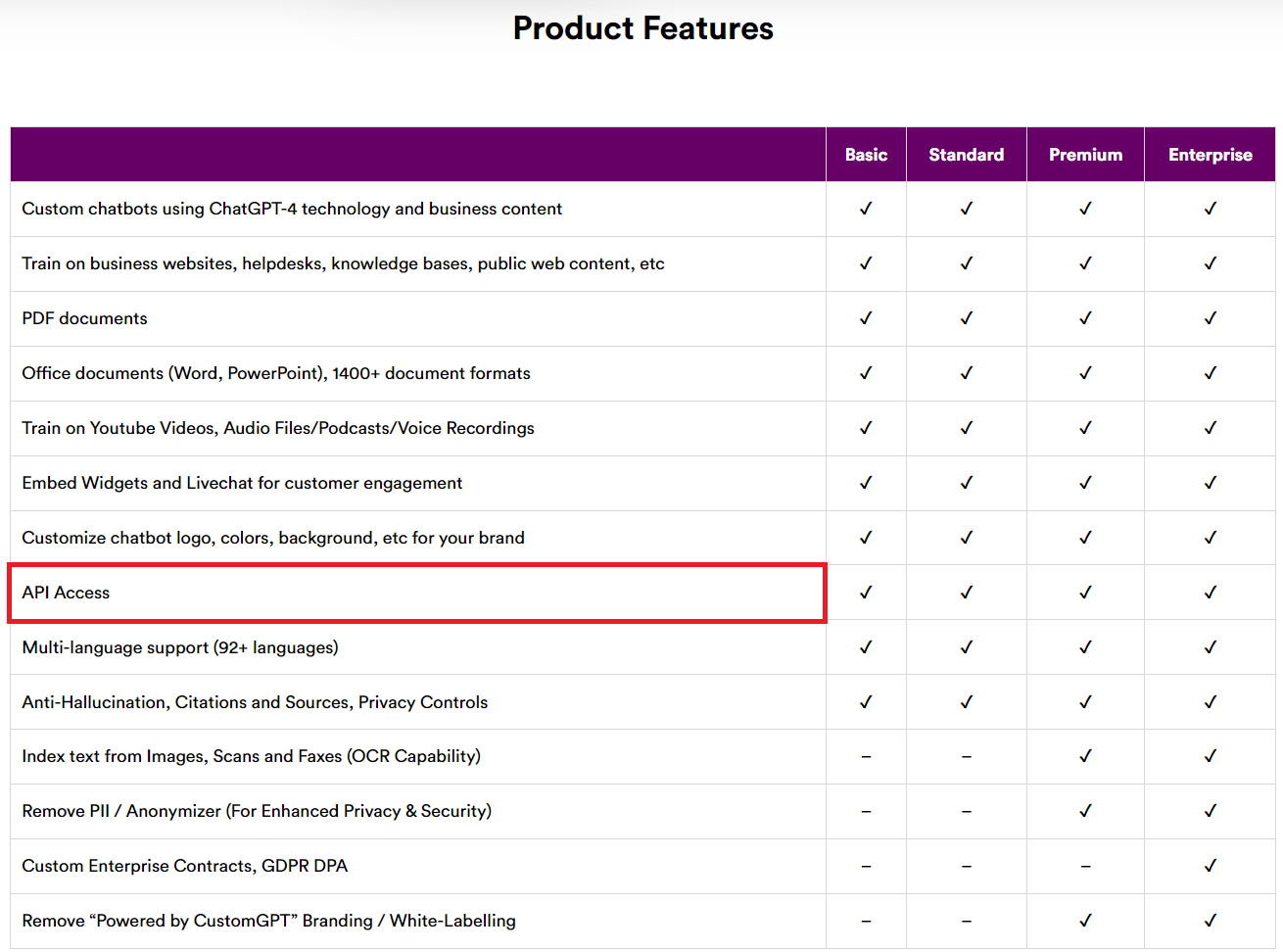Select the Basic column header

coord(866,154)
